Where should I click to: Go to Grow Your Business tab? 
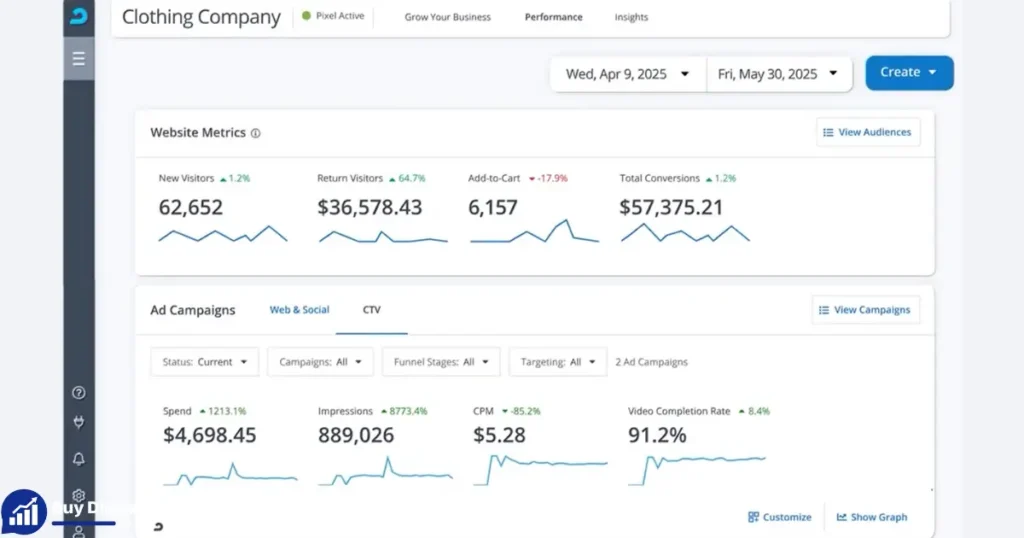[447, 17]
